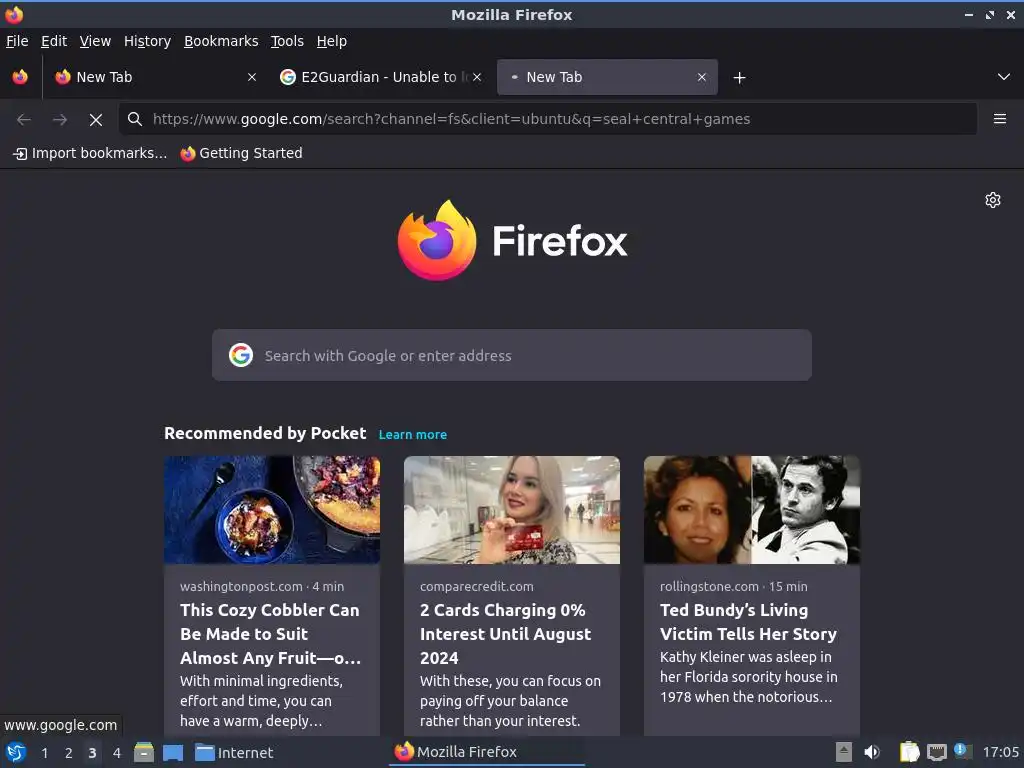Go back to previous page

click(x=24, y=120)
